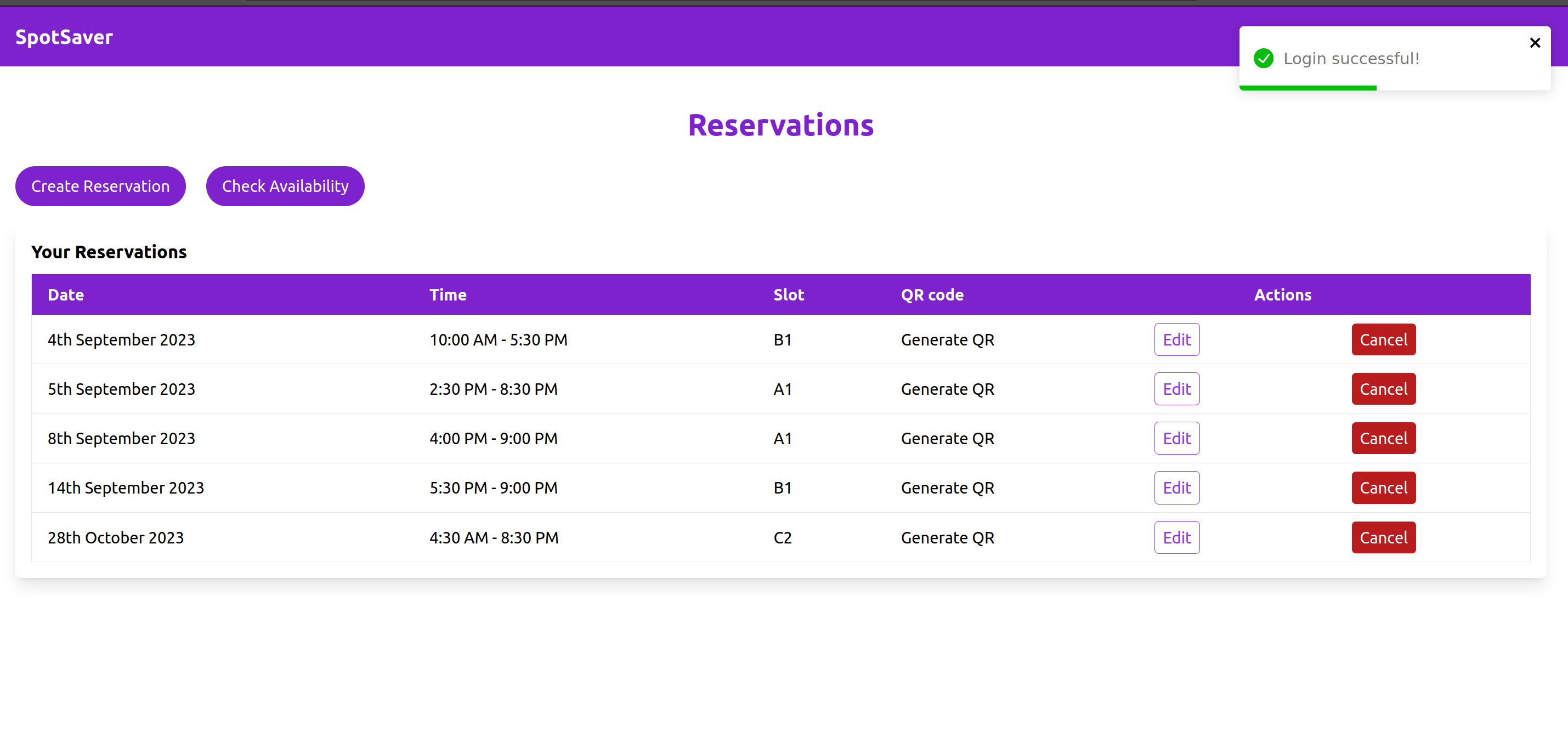Edit the 28th October 2023 reservation
The width and height of the screenshot is (1568, 731).
tap(1176, 537)
